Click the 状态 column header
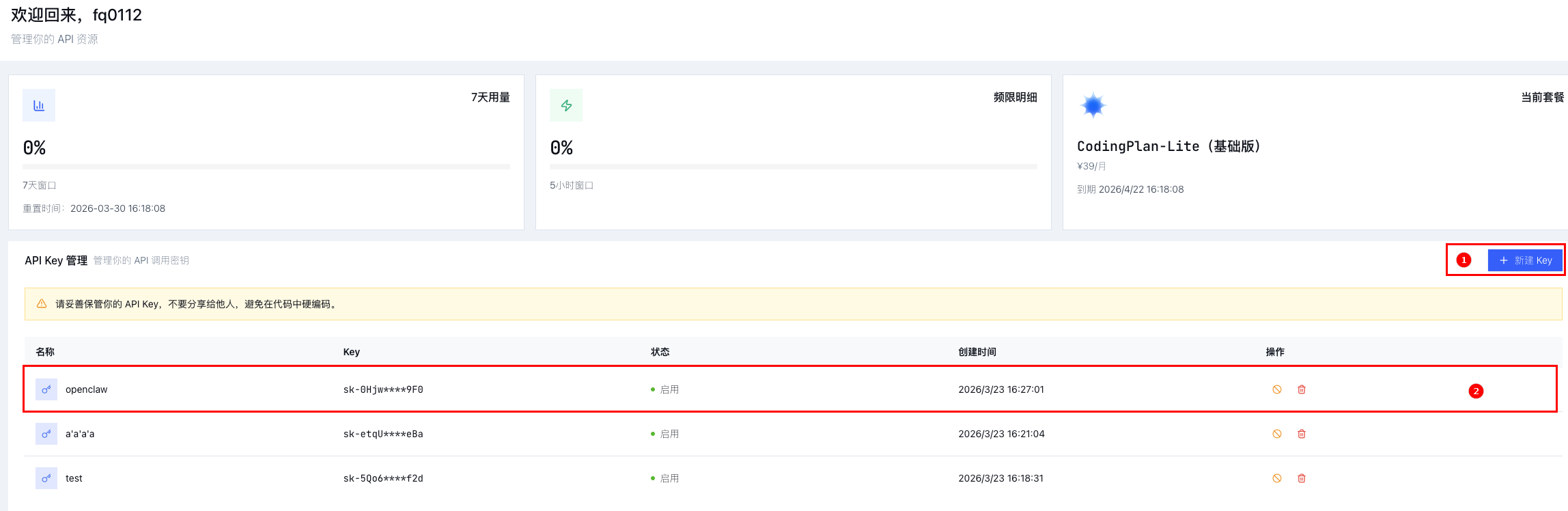1568x511 pixels. click(660, 352)
